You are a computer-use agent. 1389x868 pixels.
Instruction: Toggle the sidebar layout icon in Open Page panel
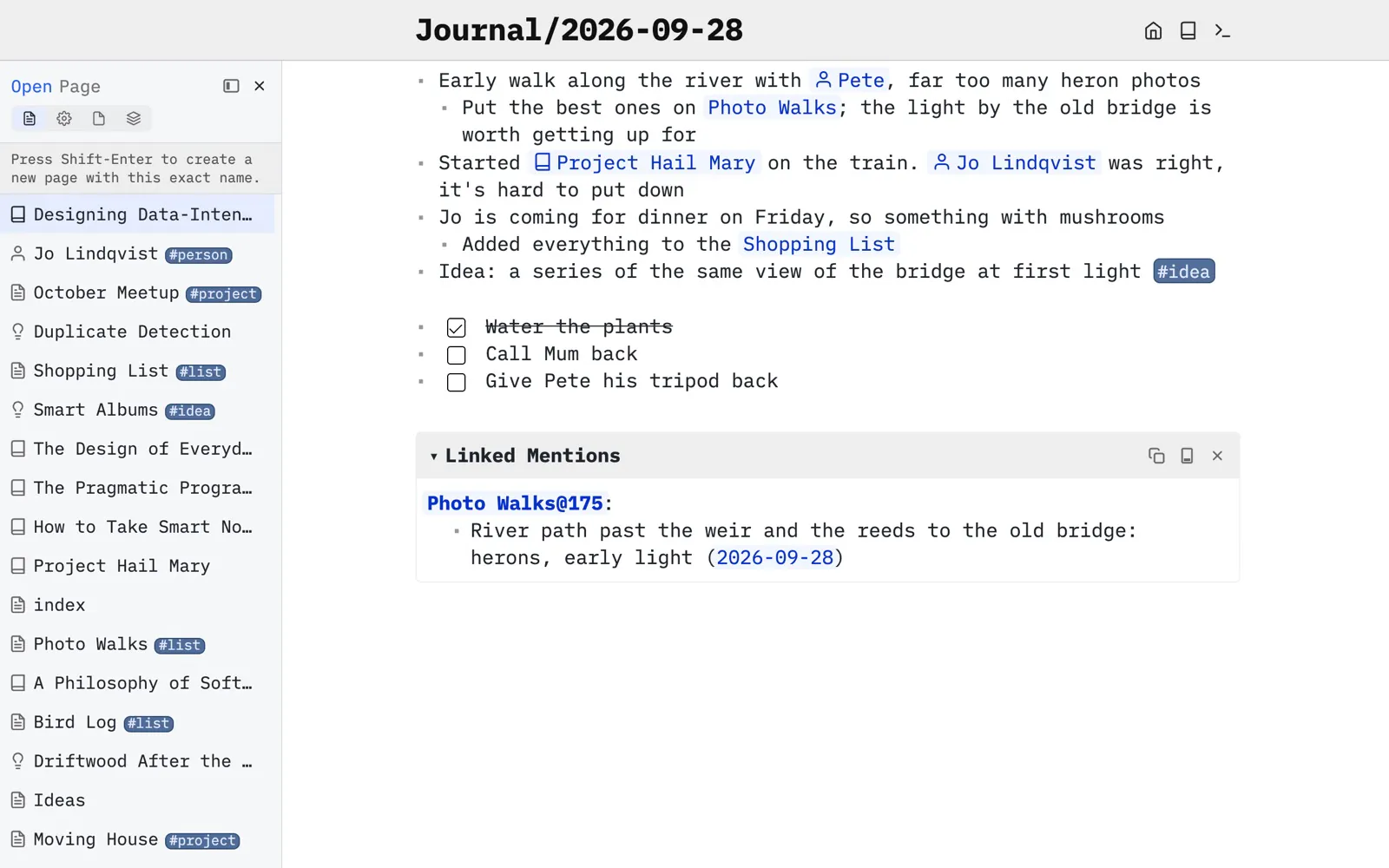click(231, 86)
